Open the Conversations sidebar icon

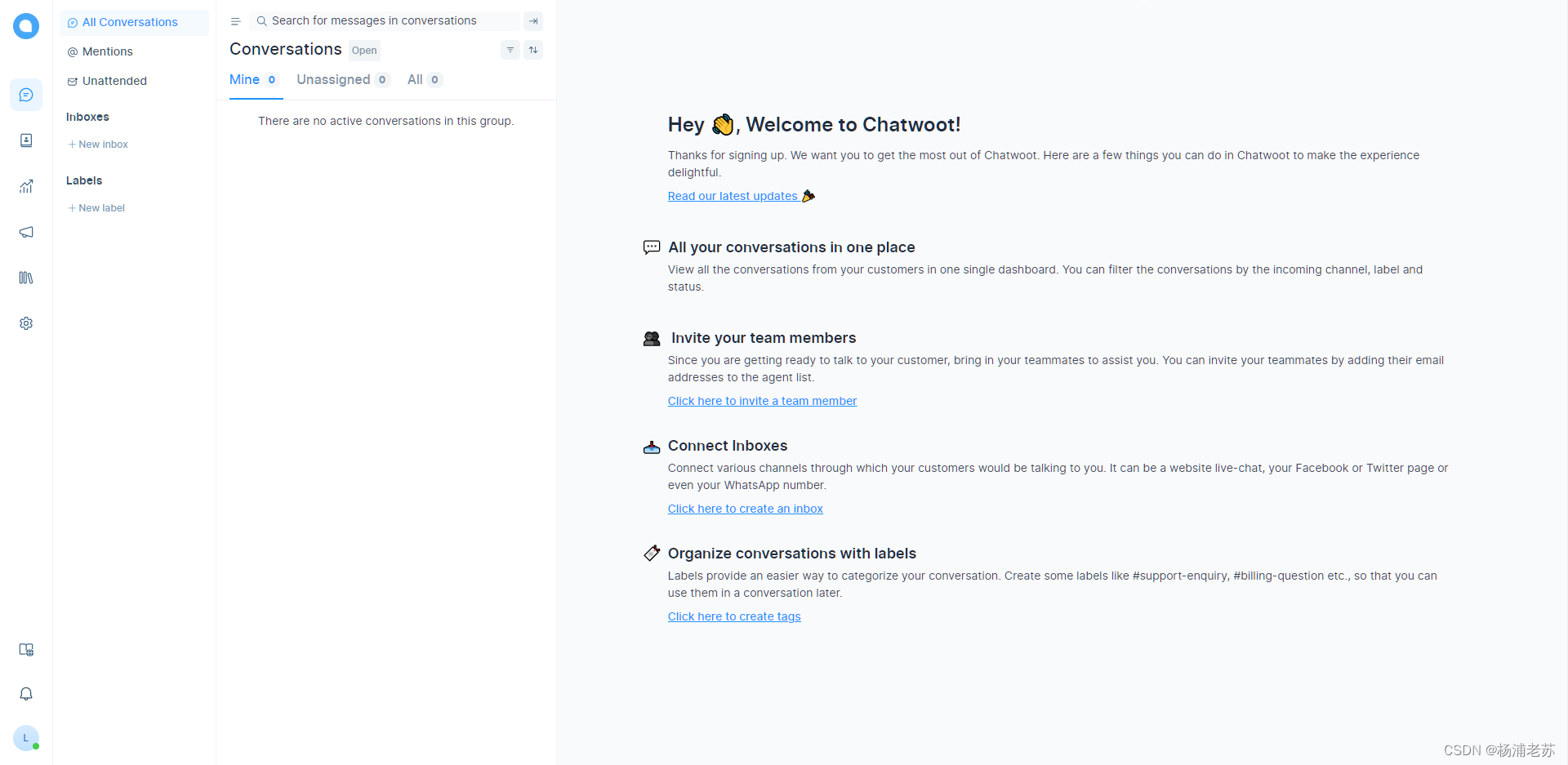[x=26, y=95]
